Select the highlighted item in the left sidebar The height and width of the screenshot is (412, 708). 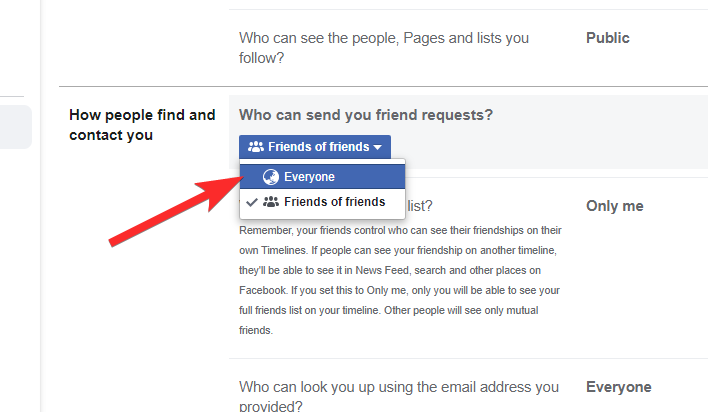click(x=16, y=127)
